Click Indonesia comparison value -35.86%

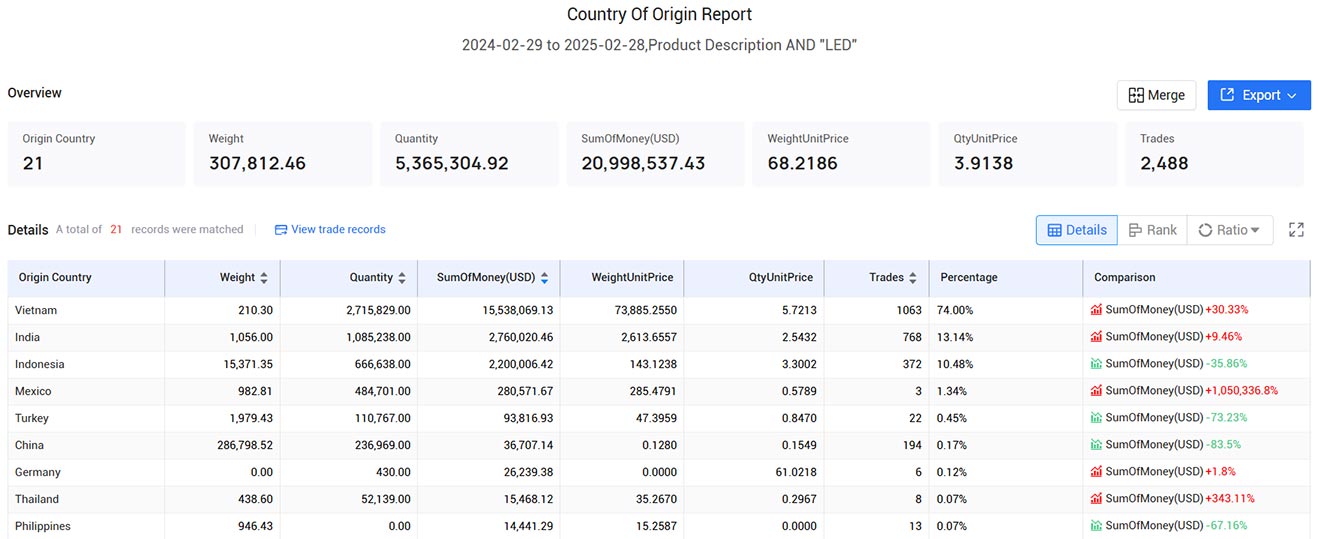[1226, 364]
